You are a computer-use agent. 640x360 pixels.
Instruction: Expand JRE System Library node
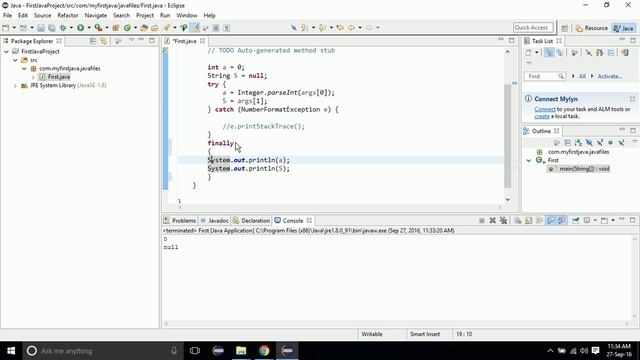pos(16,86)
